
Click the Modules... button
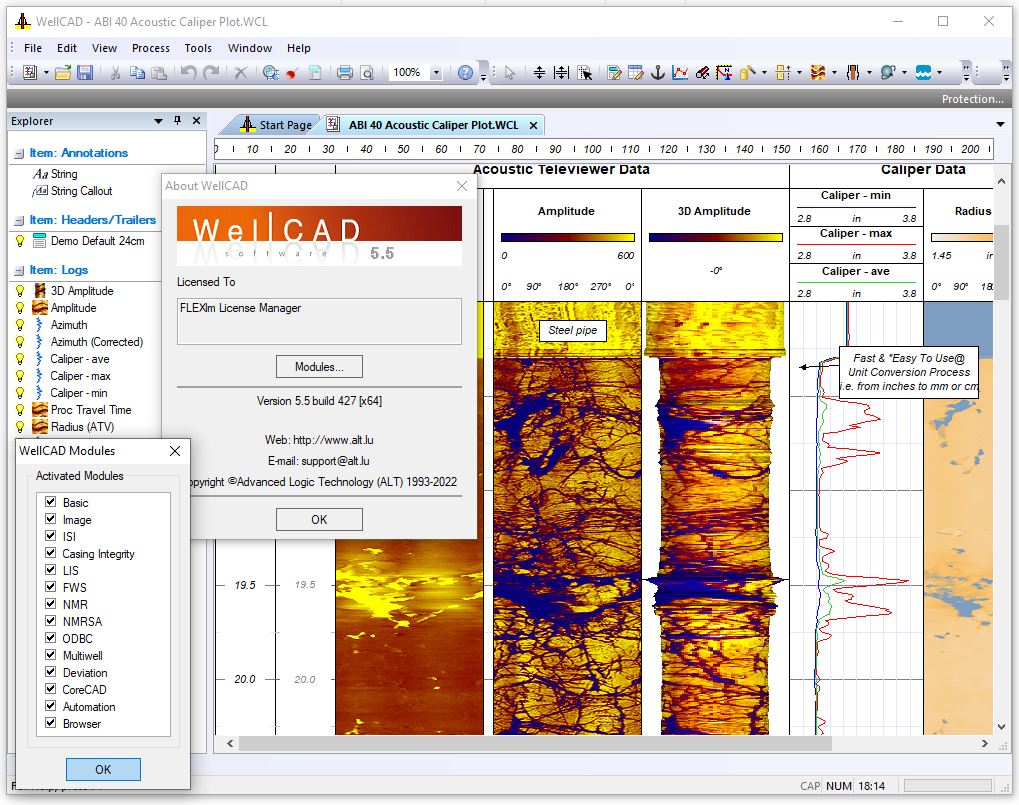coord(319,367)
